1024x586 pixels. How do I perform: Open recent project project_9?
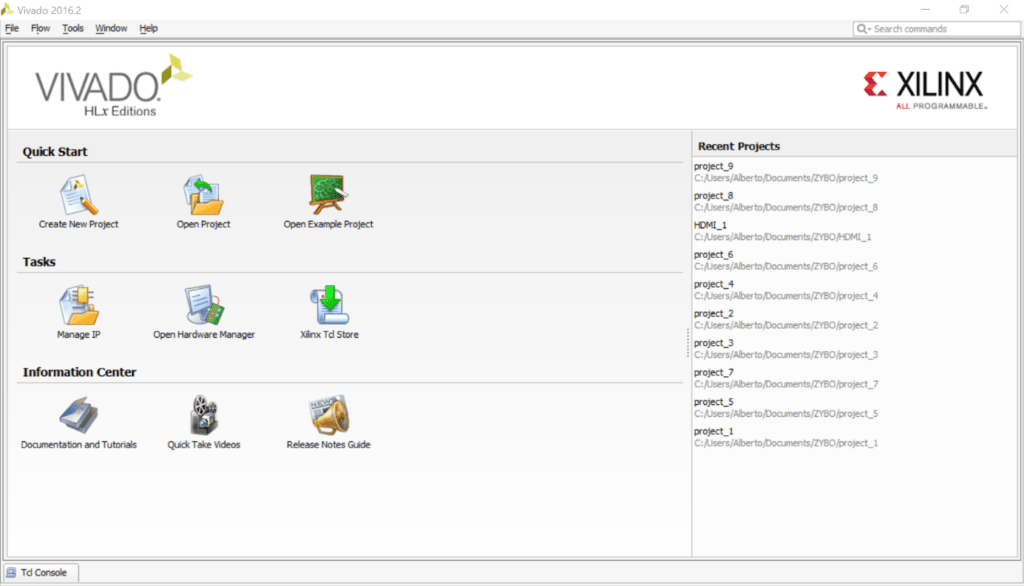click(x=713, y=166)
